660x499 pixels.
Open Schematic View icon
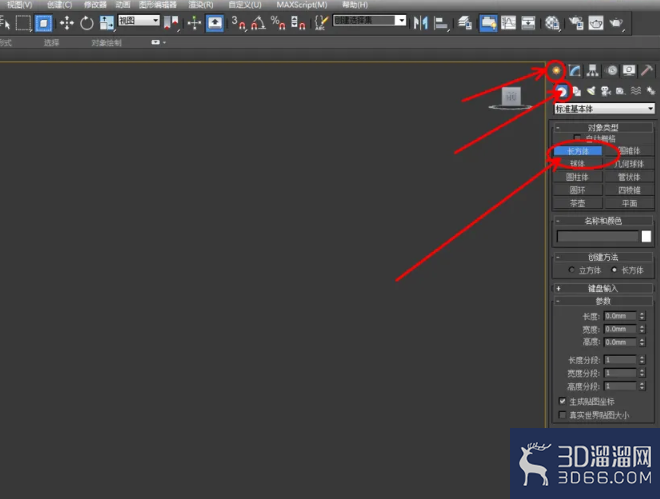(x=528, y=23)
